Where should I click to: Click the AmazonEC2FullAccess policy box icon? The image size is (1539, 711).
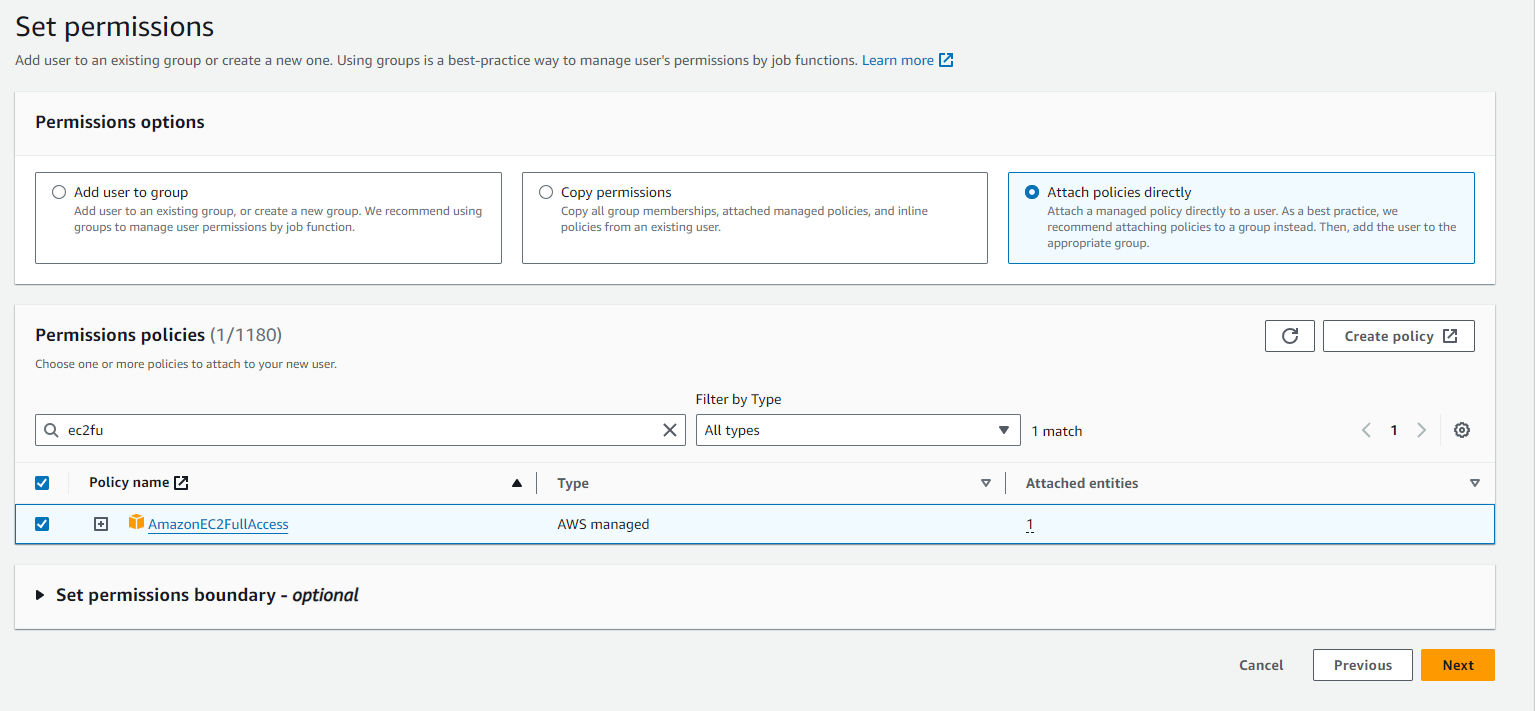[137, 523]
